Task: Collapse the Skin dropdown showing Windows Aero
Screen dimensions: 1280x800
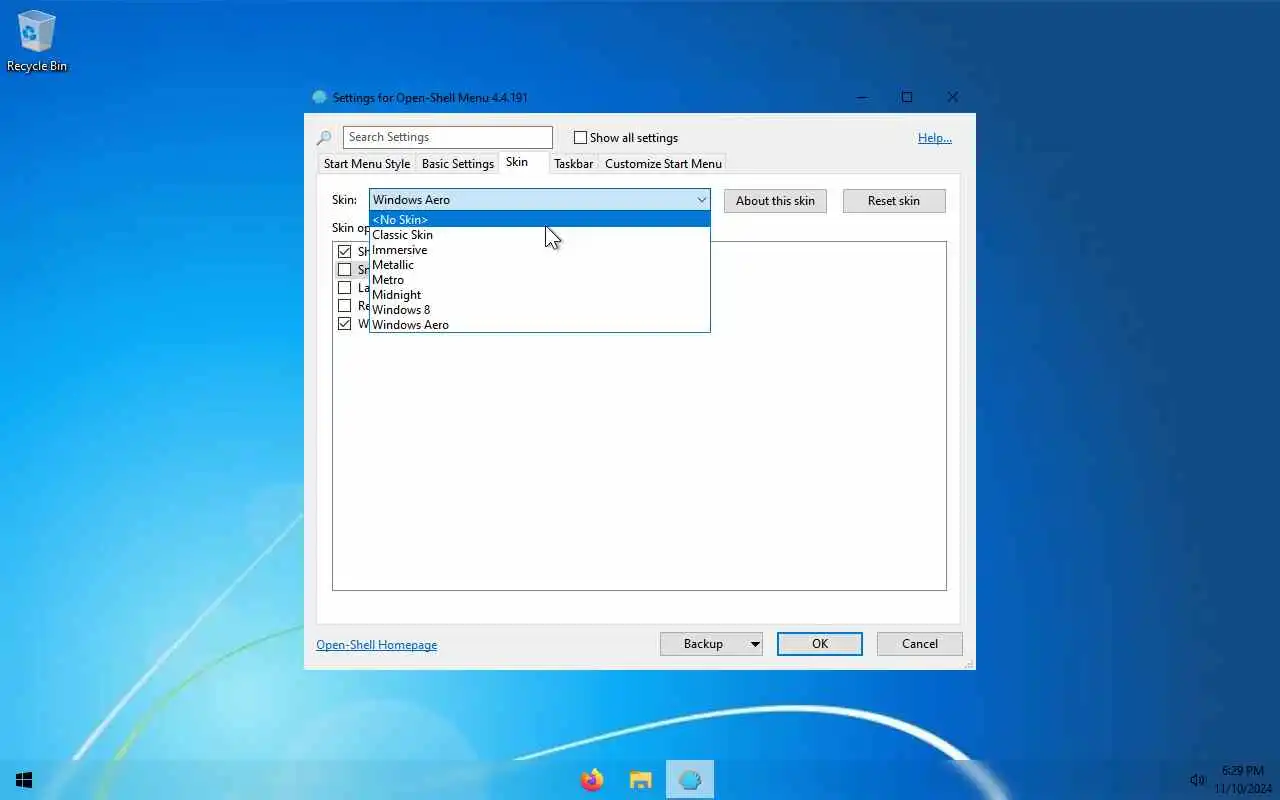Action: (539, 199)
